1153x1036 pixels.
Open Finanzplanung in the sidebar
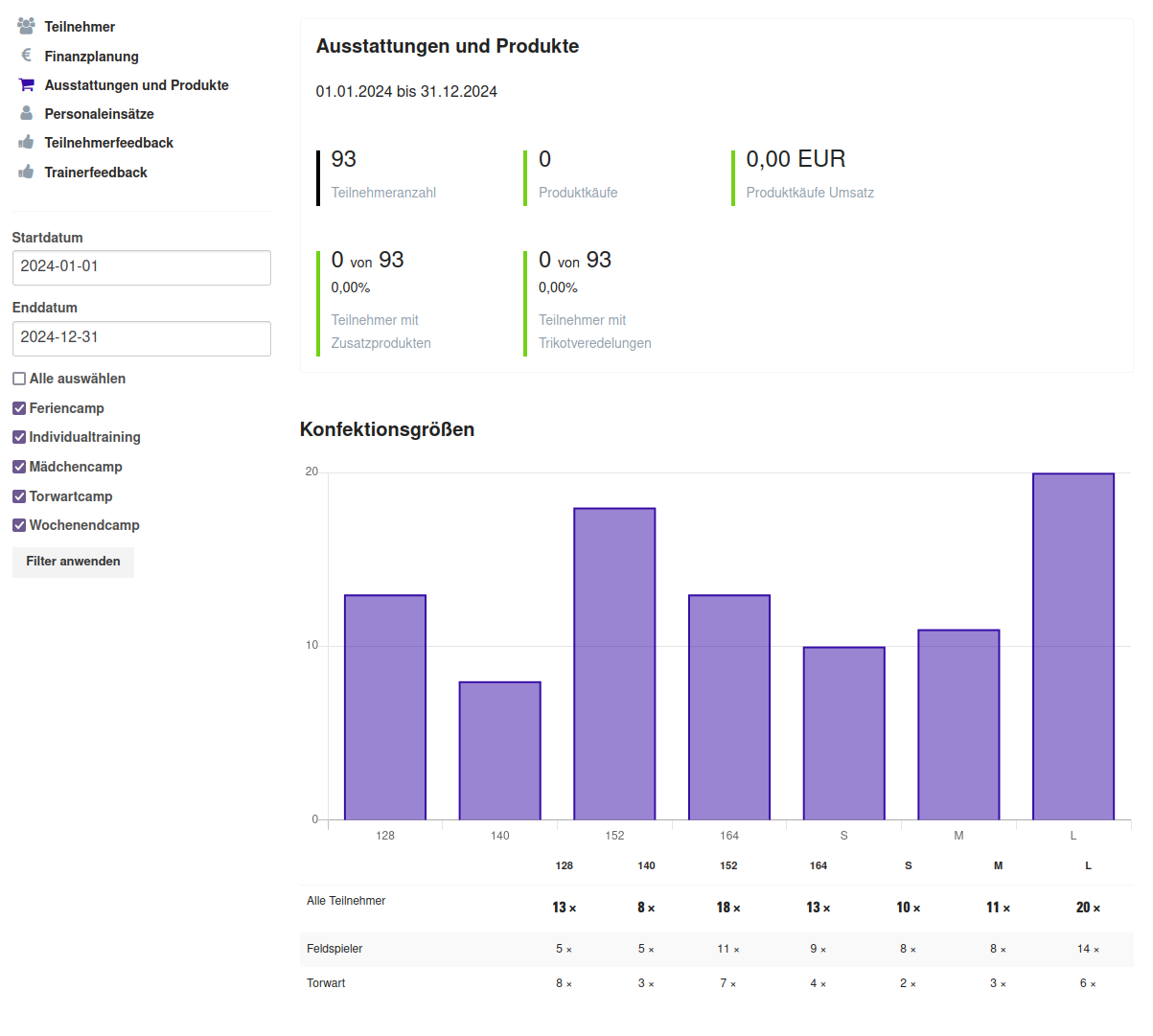91,57
